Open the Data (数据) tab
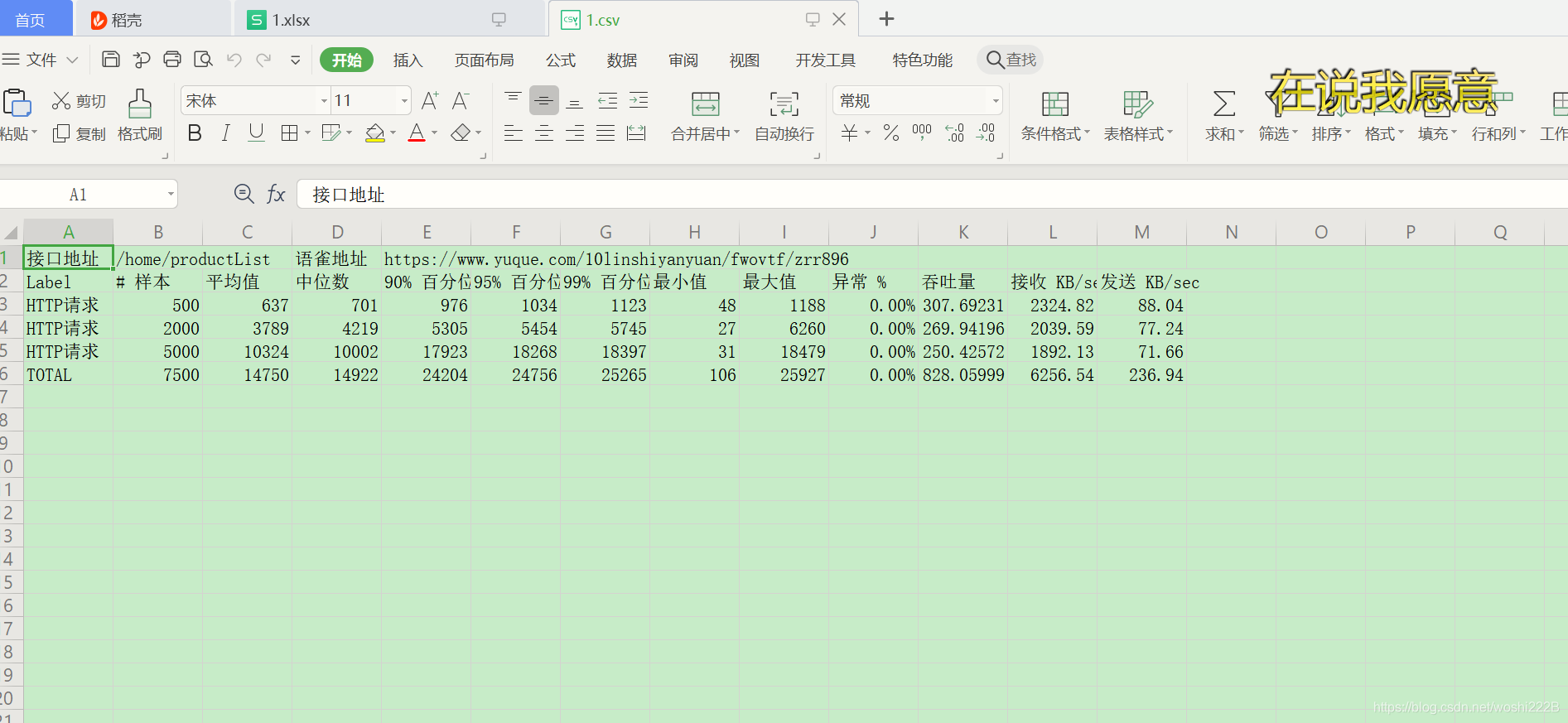This screenshot has width=1568, height=723. [x=622, y=60]
